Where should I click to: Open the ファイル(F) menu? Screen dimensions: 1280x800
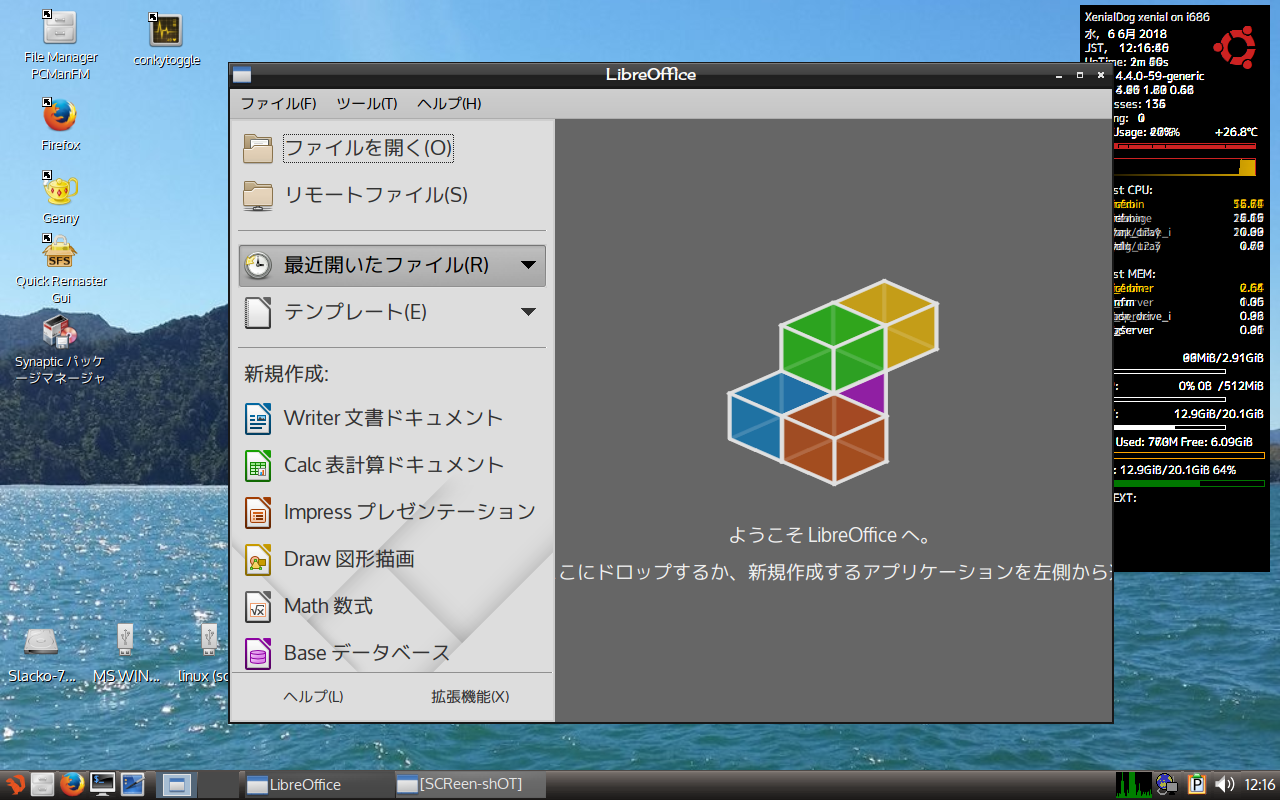[x=278, y=104]
